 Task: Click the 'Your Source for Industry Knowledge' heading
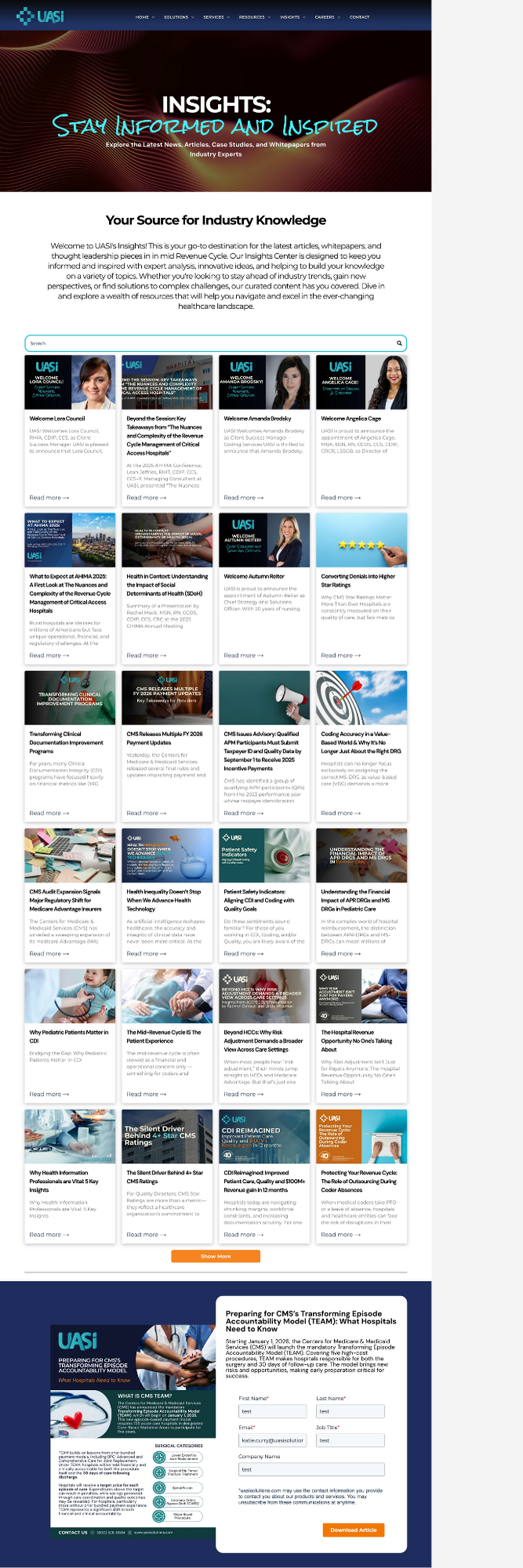(216, 220)
